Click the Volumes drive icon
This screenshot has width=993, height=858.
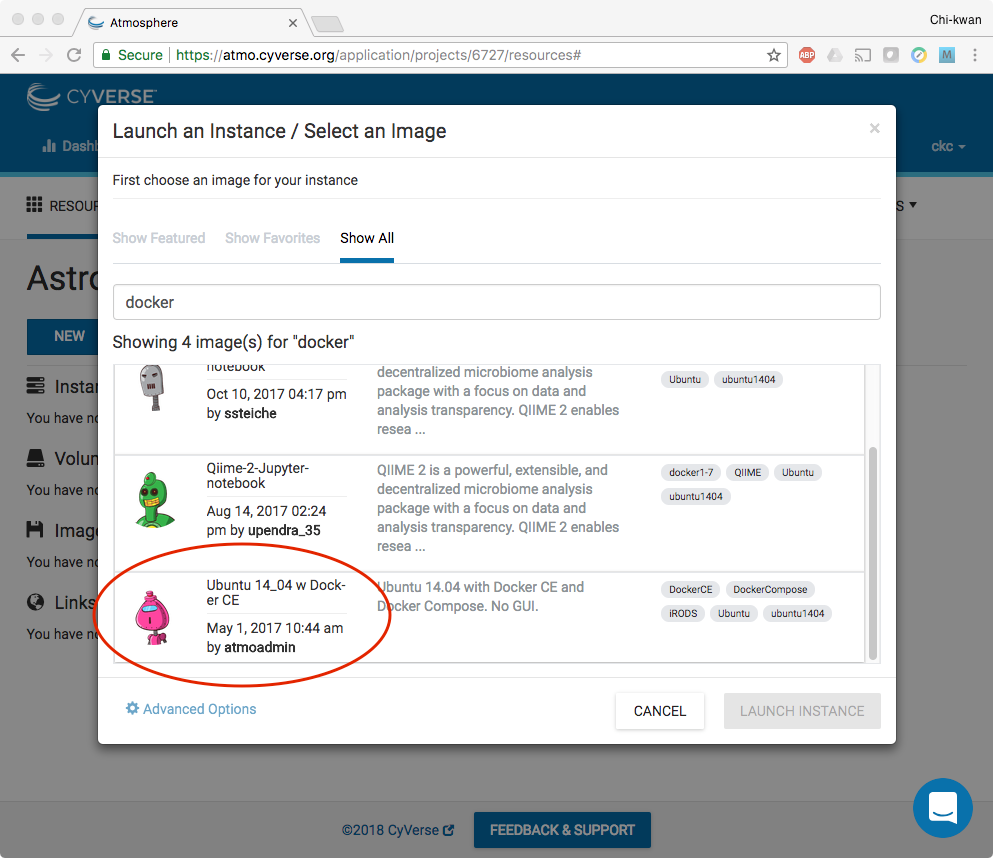(x=35, y=458)
